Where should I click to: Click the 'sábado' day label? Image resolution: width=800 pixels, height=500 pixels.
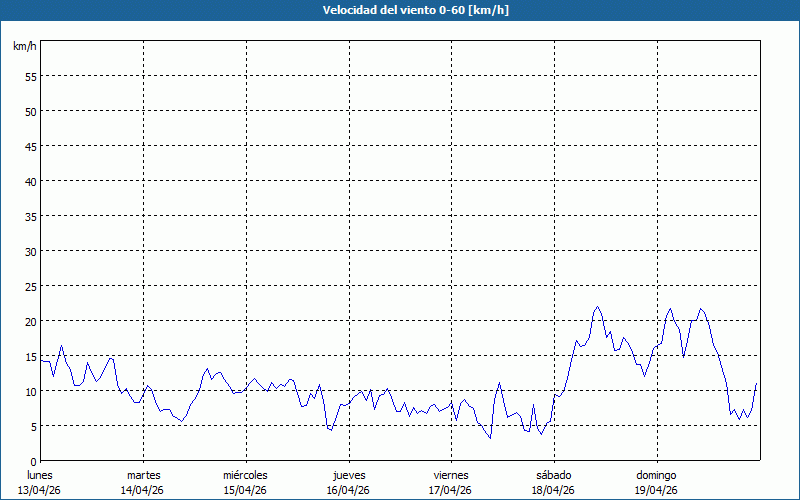[x=553, y=475]
